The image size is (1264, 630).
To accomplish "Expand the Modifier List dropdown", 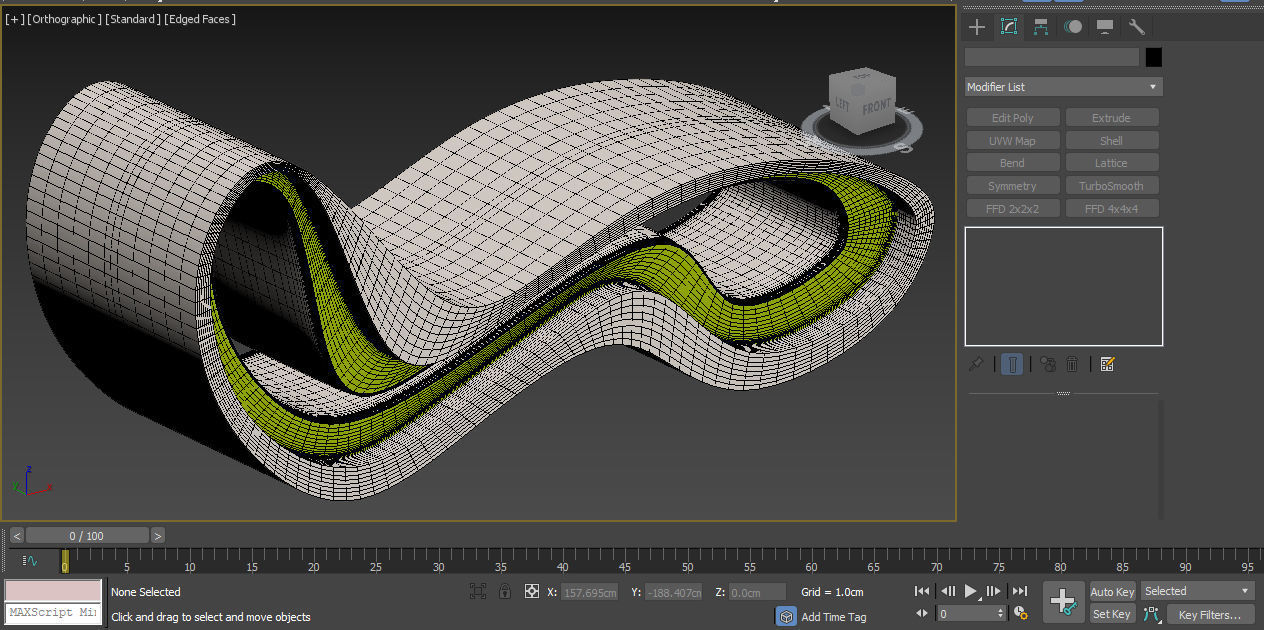I will (1064, 87).
